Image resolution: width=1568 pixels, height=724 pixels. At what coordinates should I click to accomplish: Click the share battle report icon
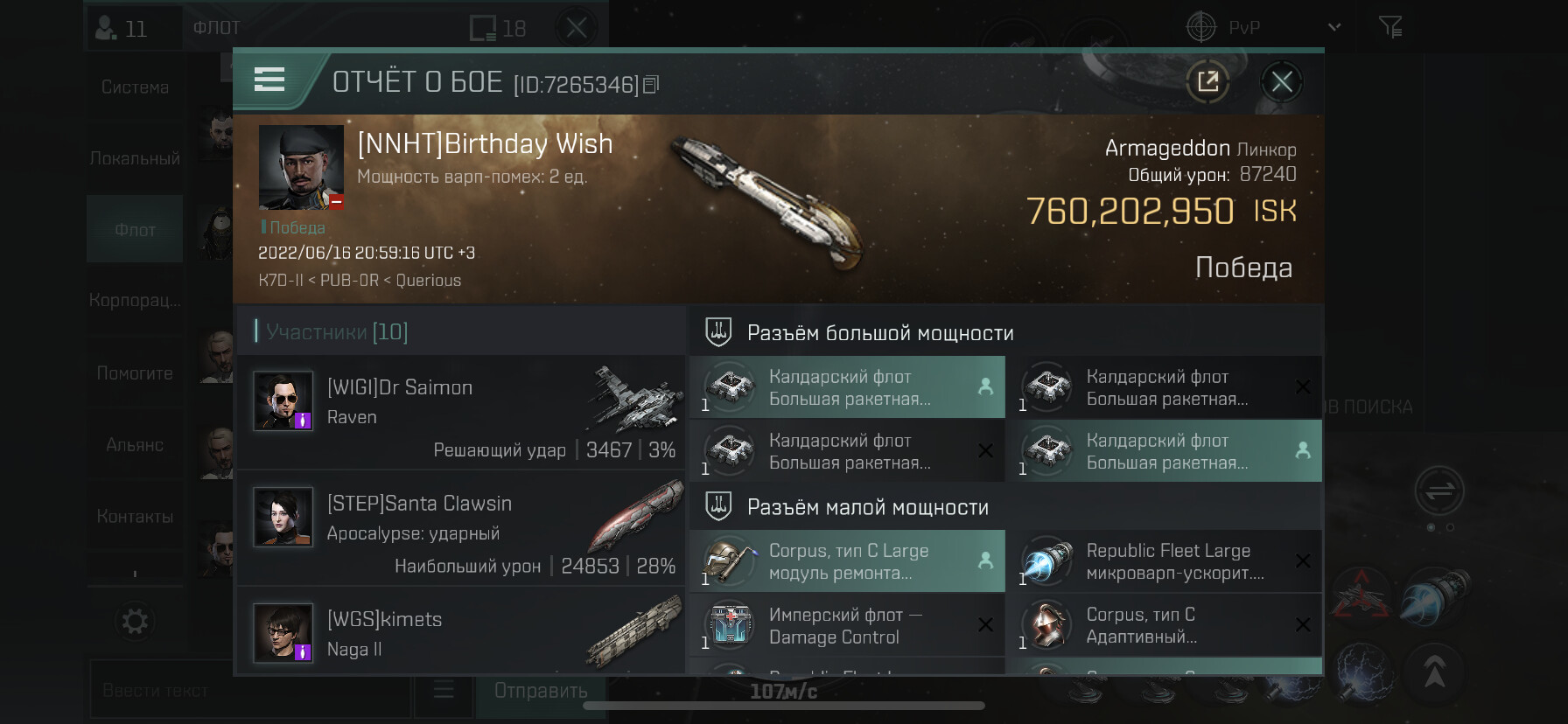[1207, 82]
